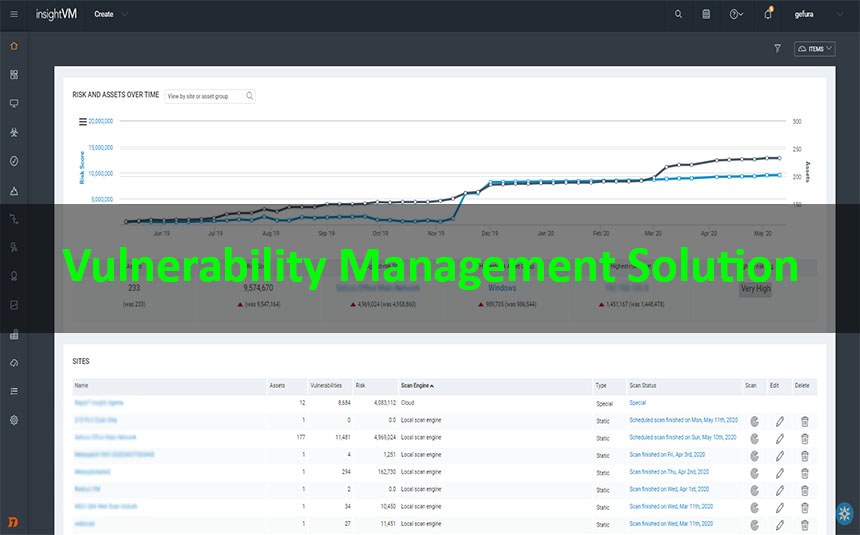This screenshot has height=535, width=860.
Task: Edit the site scanned May 10th 2020
Action: (780, 439)
